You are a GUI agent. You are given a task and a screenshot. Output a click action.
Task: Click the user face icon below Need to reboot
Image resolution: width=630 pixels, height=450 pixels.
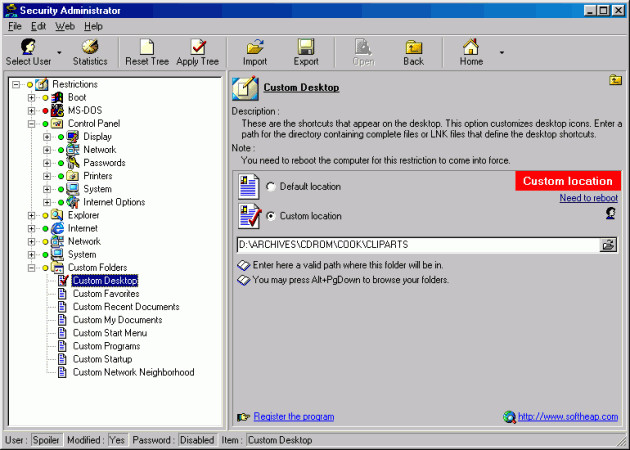click(x=611, y=213)
